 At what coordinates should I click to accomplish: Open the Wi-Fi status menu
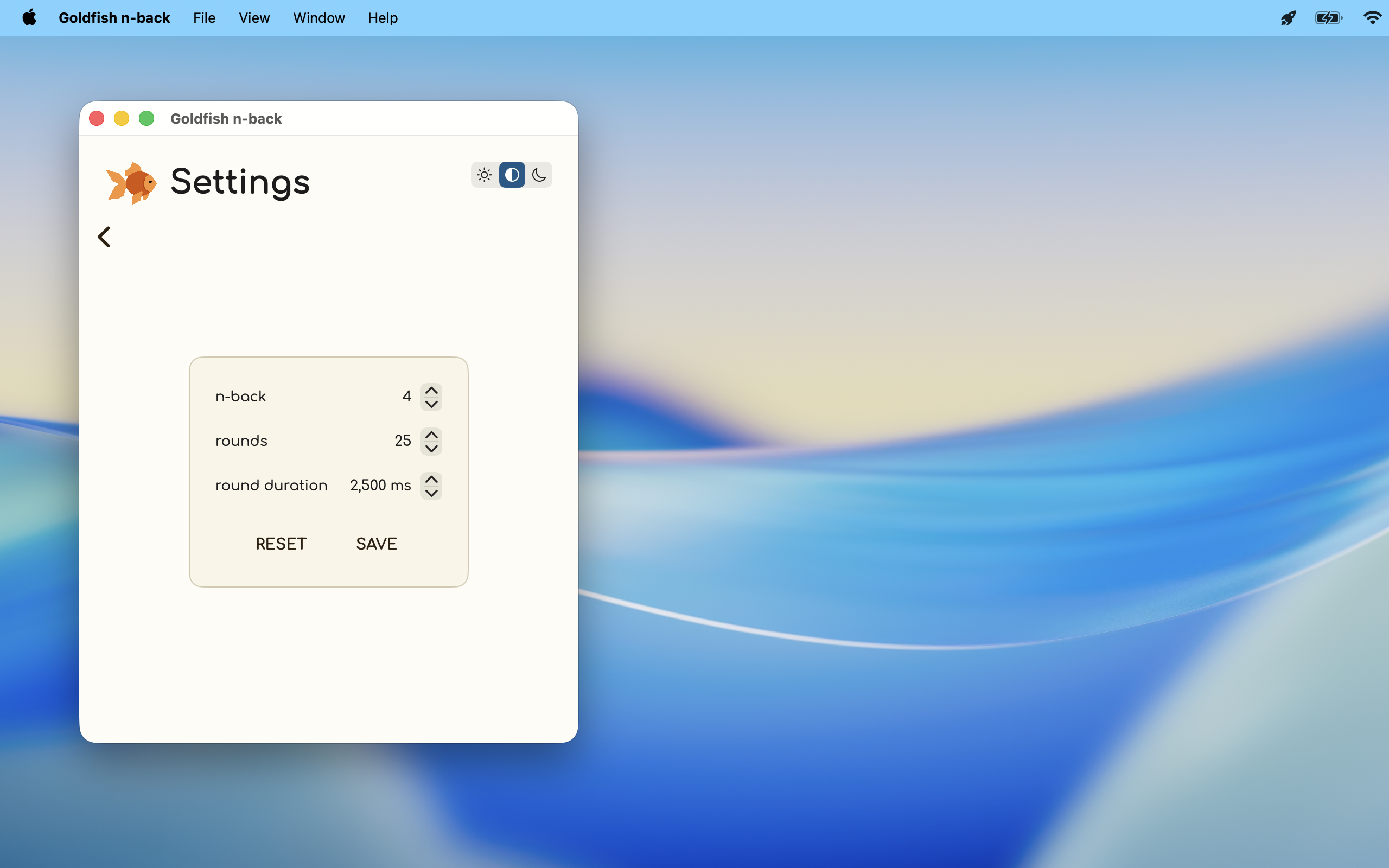1372,18
